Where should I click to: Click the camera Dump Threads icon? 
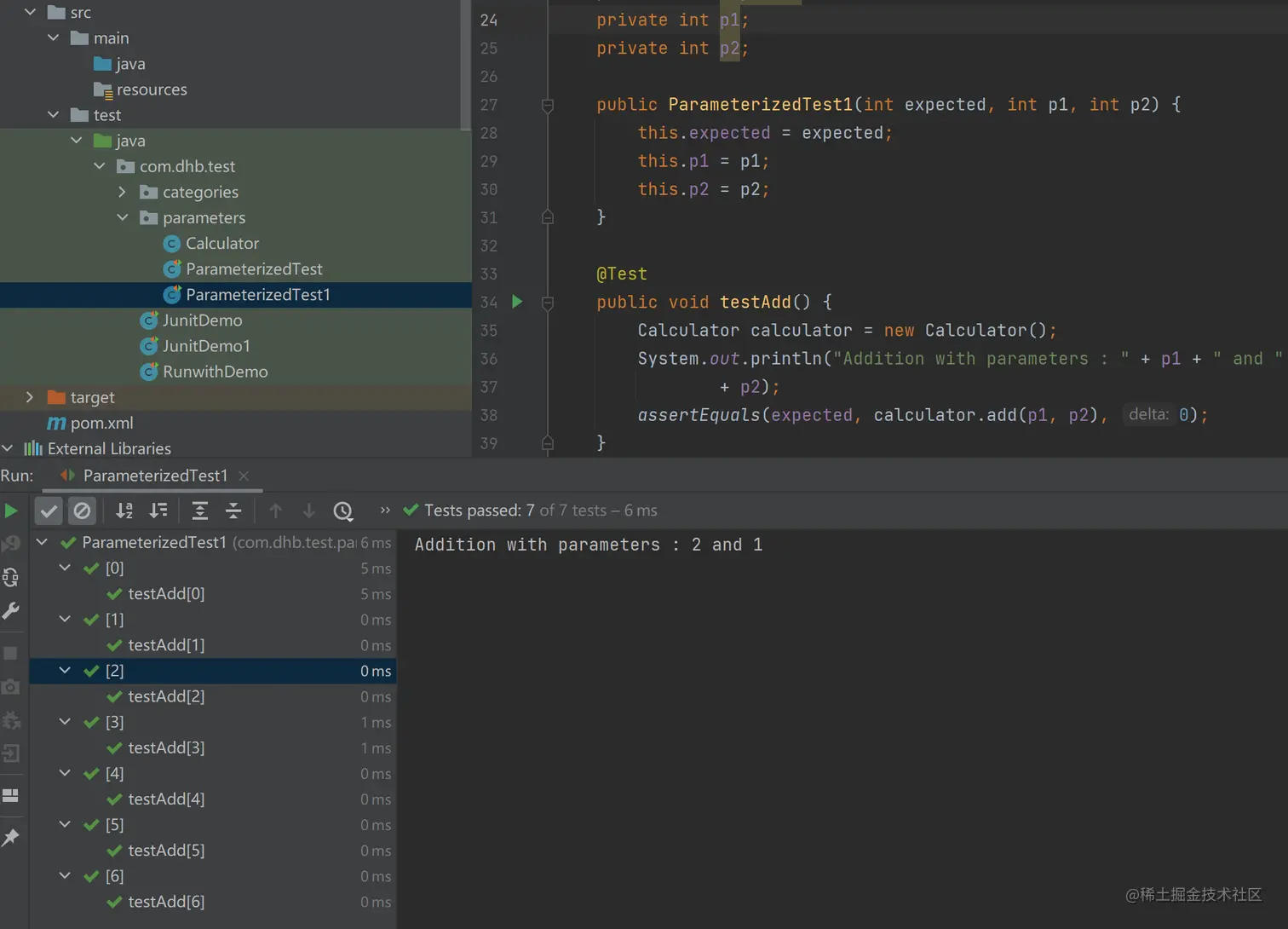[x=11, y=687]
